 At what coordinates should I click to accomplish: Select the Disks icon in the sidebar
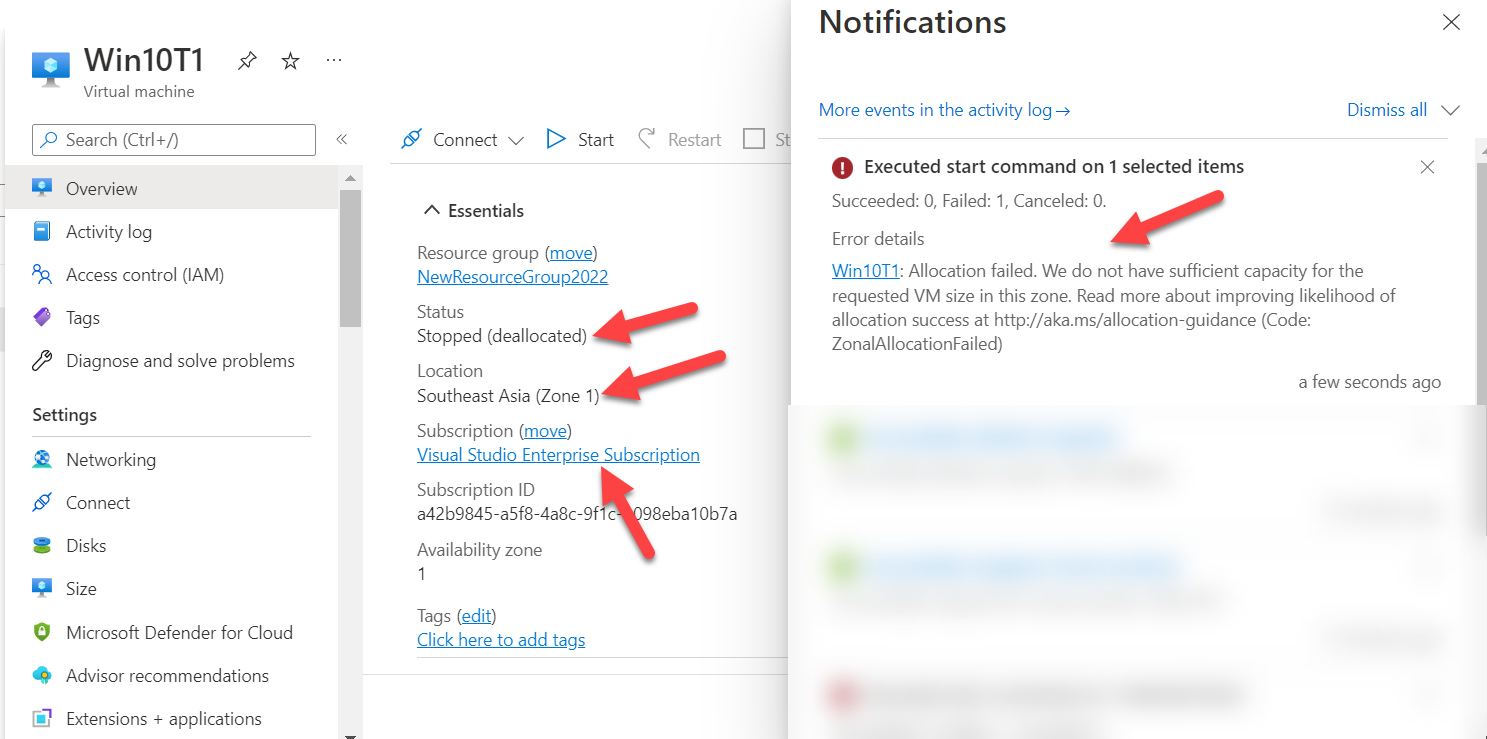coord(41,545)
